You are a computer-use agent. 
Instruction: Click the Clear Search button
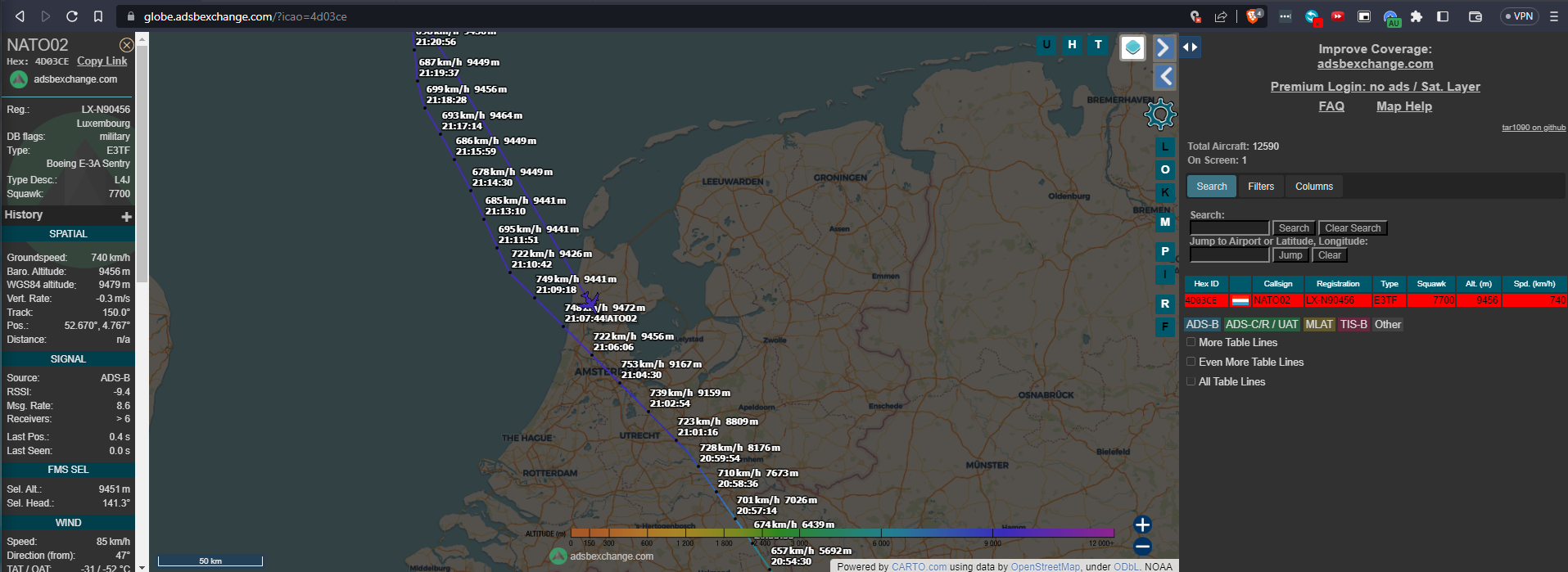point(1353,228)
